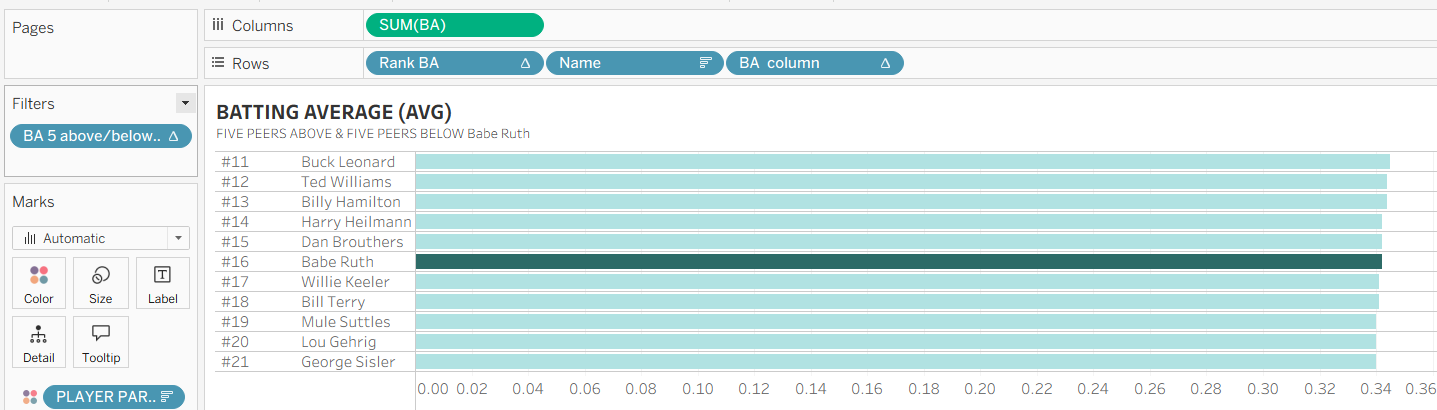Open the Color marks card
This screenshot has width=1437, height=410.
[x=39, y=283]
